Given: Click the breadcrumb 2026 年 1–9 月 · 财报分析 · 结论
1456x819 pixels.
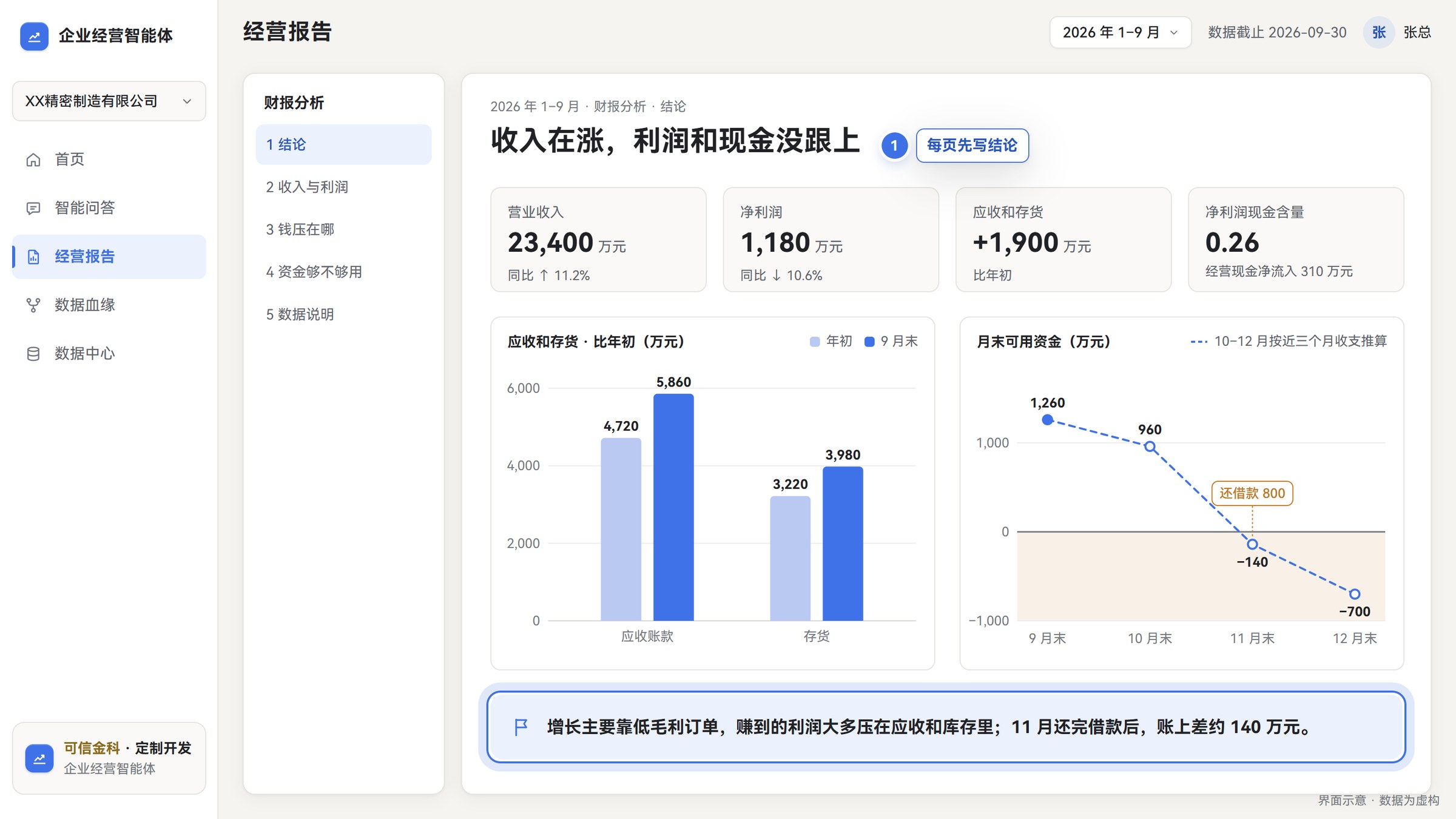Looking at the screenshot, I should click(x=588, y=106).
